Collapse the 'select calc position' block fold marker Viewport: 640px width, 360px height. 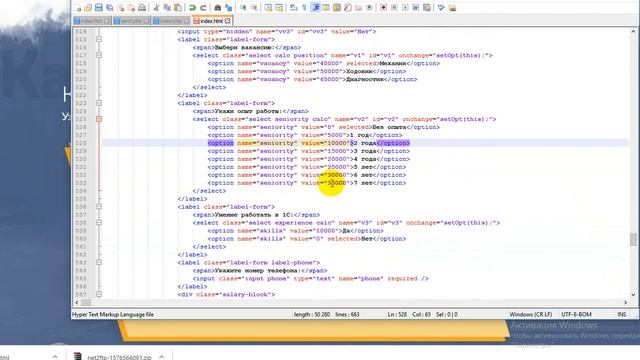click(99, 55)
